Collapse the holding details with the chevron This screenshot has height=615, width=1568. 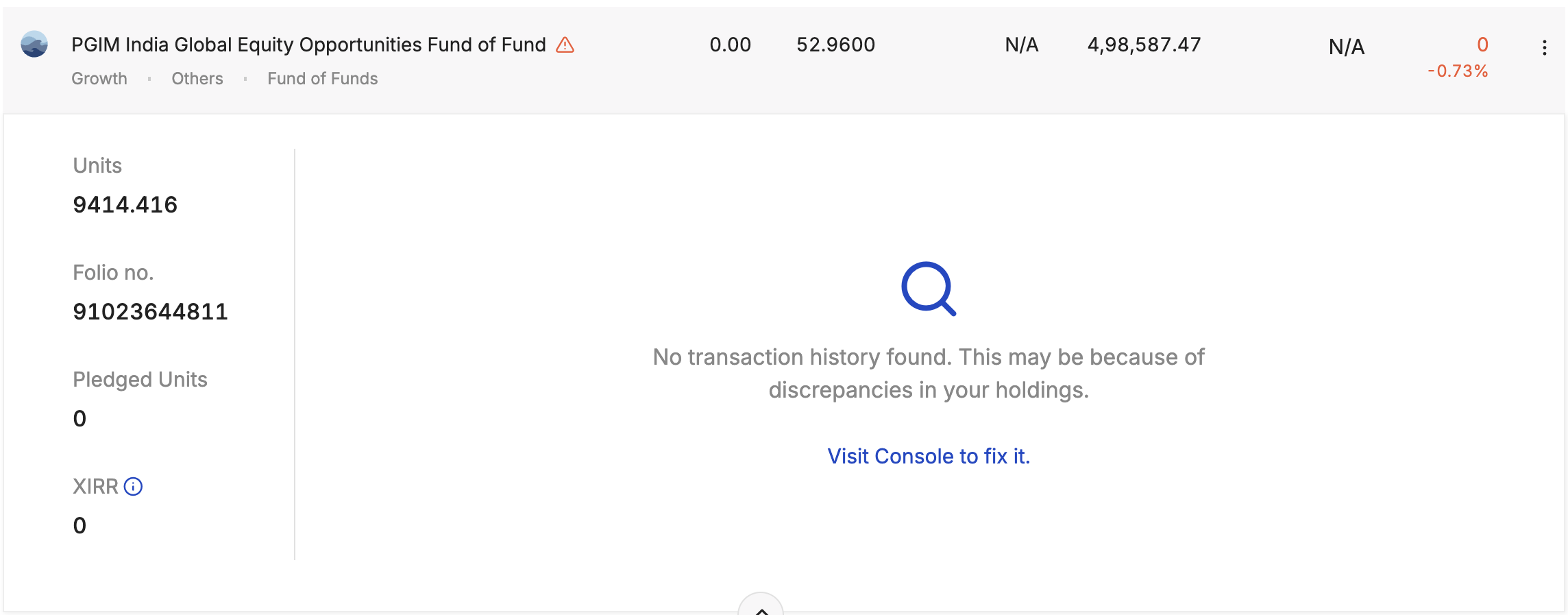coord(761,607)
